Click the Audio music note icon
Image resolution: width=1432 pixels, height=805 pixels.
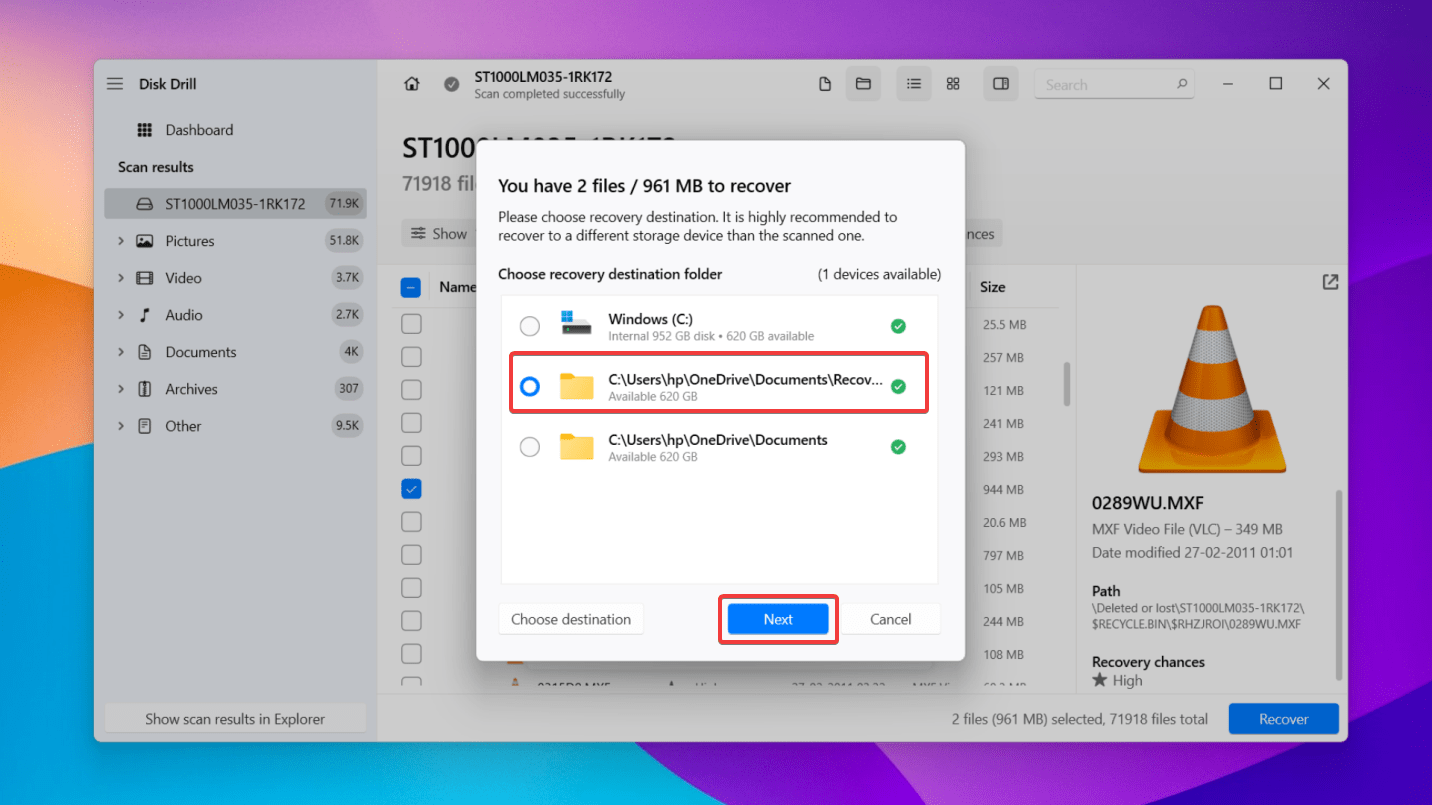click(145, 315)
